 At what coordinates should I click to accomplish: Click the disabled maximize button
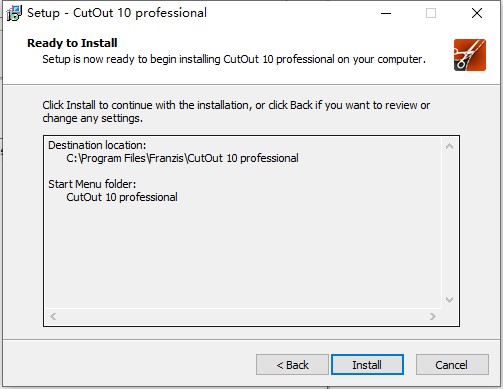[431, 13]
